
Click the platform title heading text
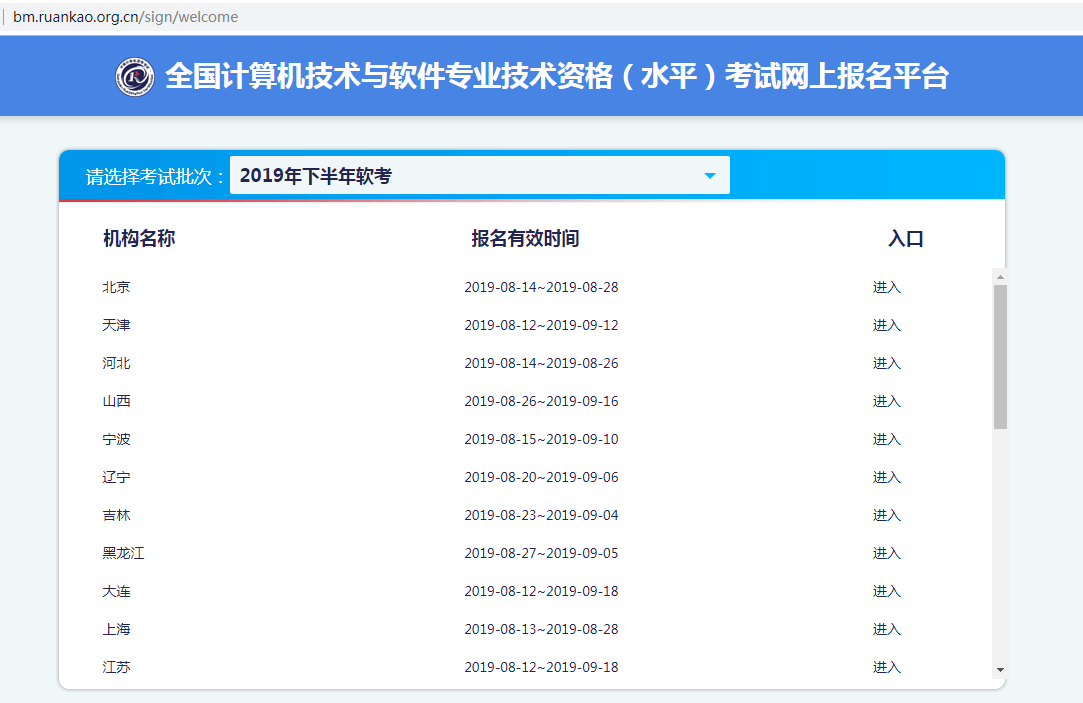(x=557, y=76)
